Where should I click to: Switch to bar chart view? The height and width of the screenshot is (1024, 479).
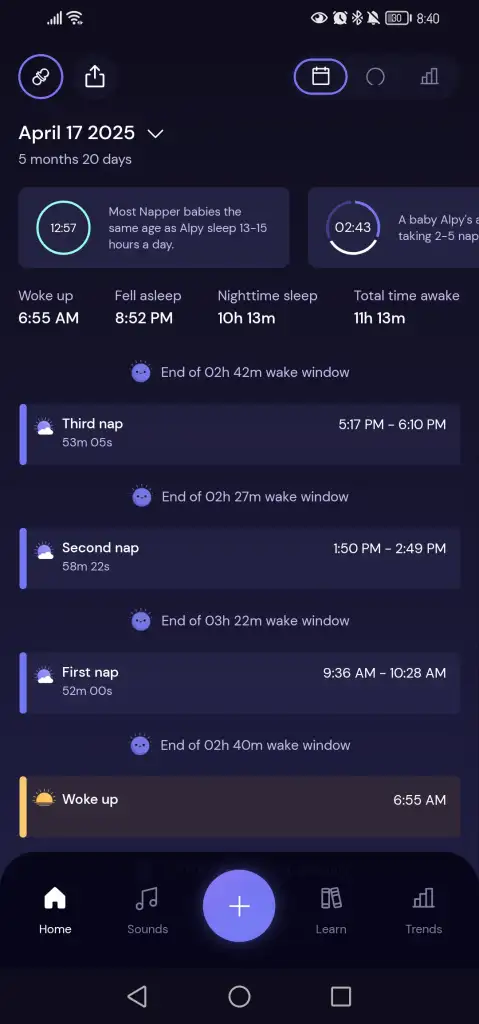[x=429, y=77]
